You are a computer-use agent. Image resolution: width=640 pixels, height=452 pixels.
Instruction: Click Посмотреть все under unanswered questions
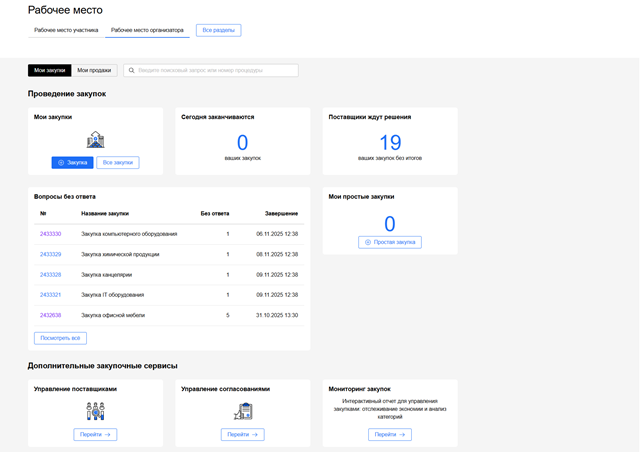coord(60,338)
